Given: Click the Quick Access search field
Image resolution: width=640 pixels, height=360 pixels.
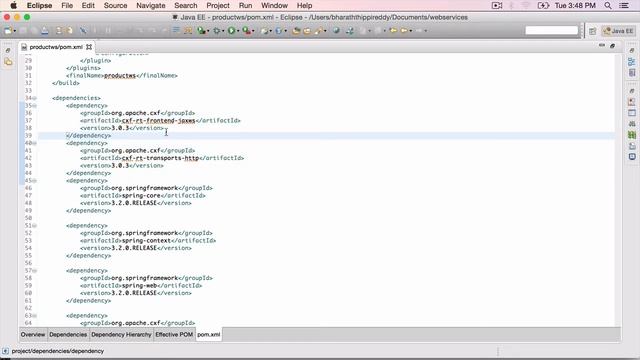Looking at the screenshot, I should (x=552, y=31).
